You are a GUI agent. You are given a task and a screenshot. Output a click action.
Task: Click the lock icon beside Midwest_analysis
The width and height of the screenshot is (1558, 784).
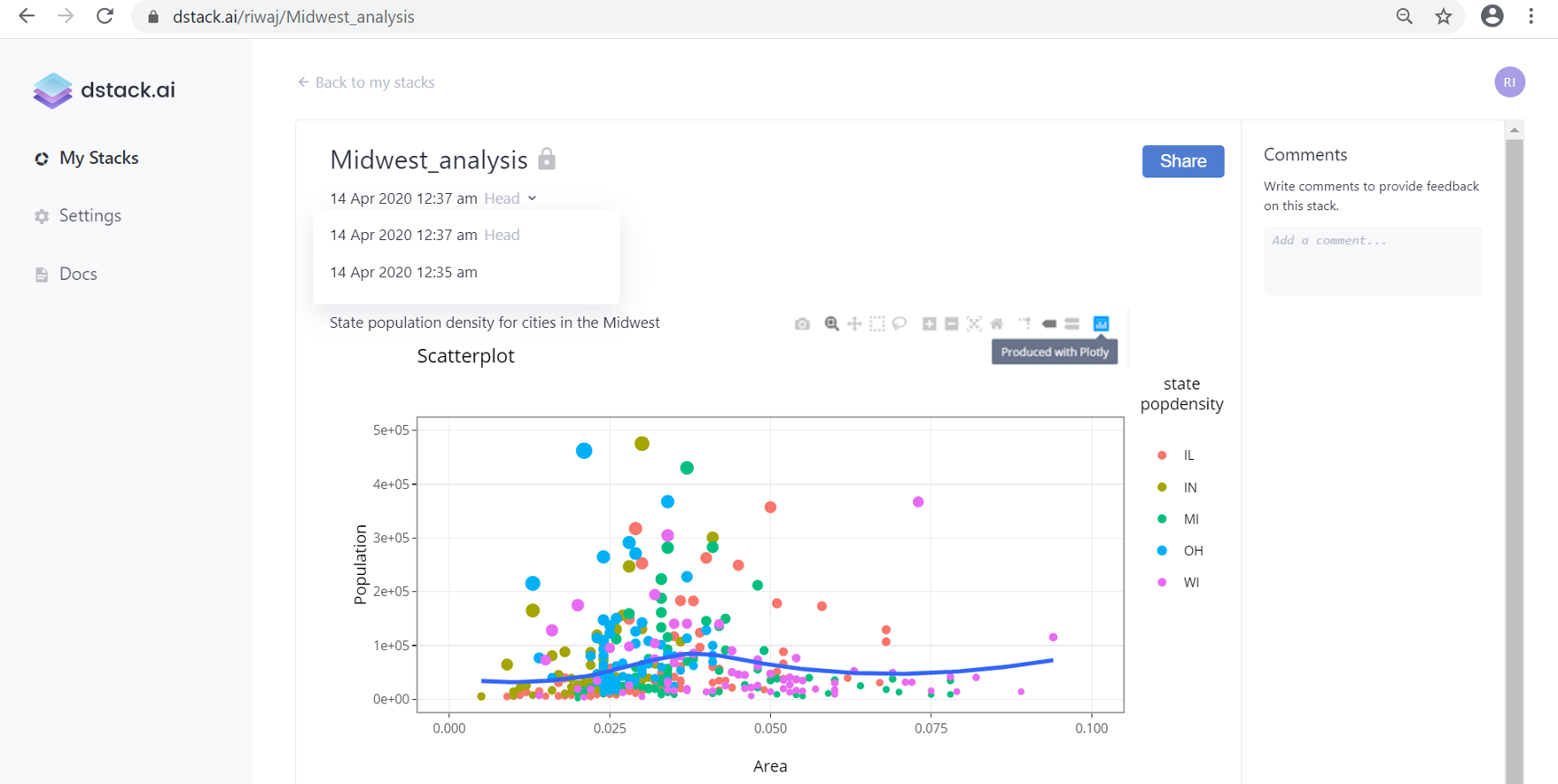coord(547,159)
